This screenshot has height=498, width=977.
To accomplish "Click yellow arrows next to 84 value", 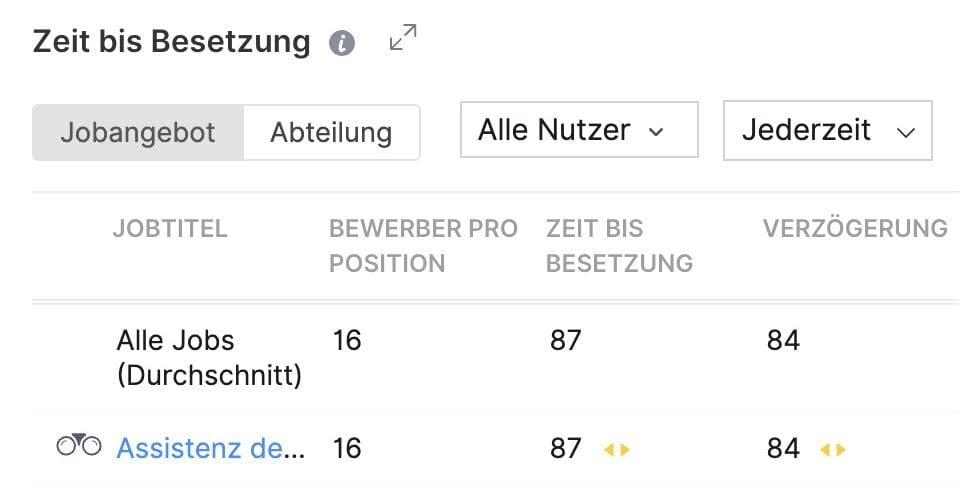I will coord(832,449).
